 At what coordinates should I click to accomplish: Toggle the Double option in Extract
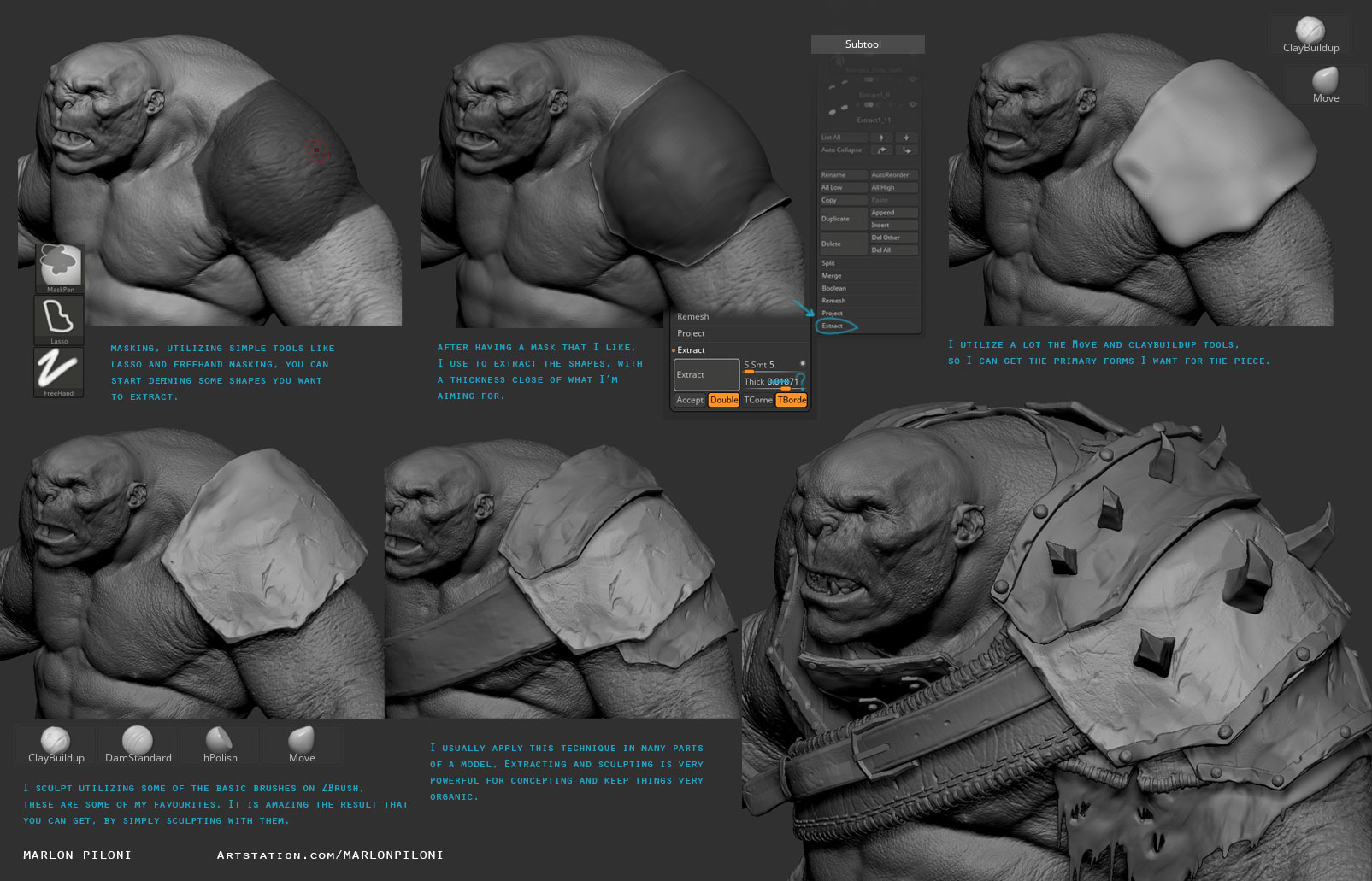click(x=724, y=400)
